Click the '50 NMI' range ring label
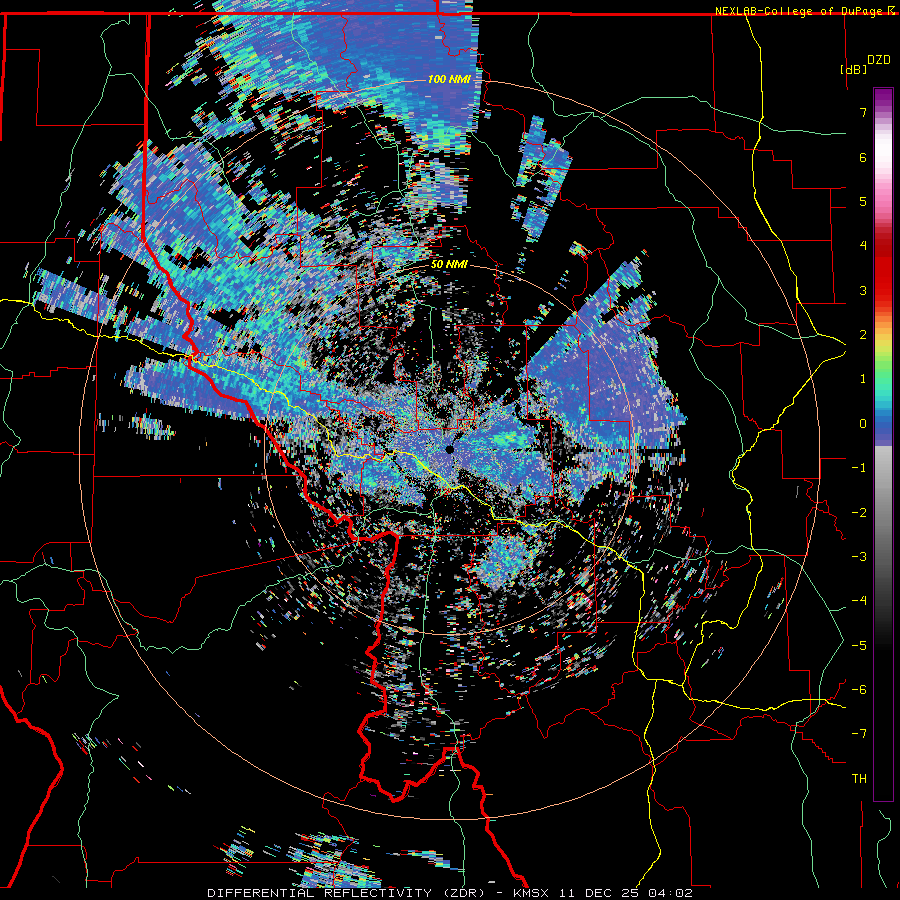 [449, 265]
